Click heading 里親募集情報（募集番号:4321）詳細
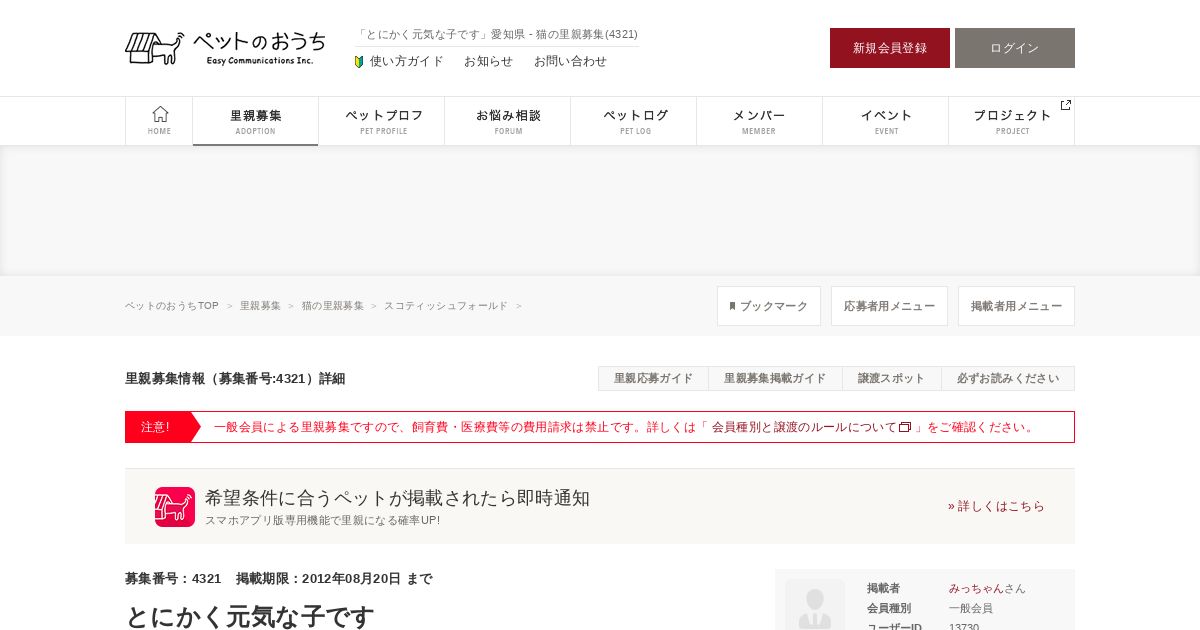The width and height of the screenshot is (1200, 630). point(235,379)
